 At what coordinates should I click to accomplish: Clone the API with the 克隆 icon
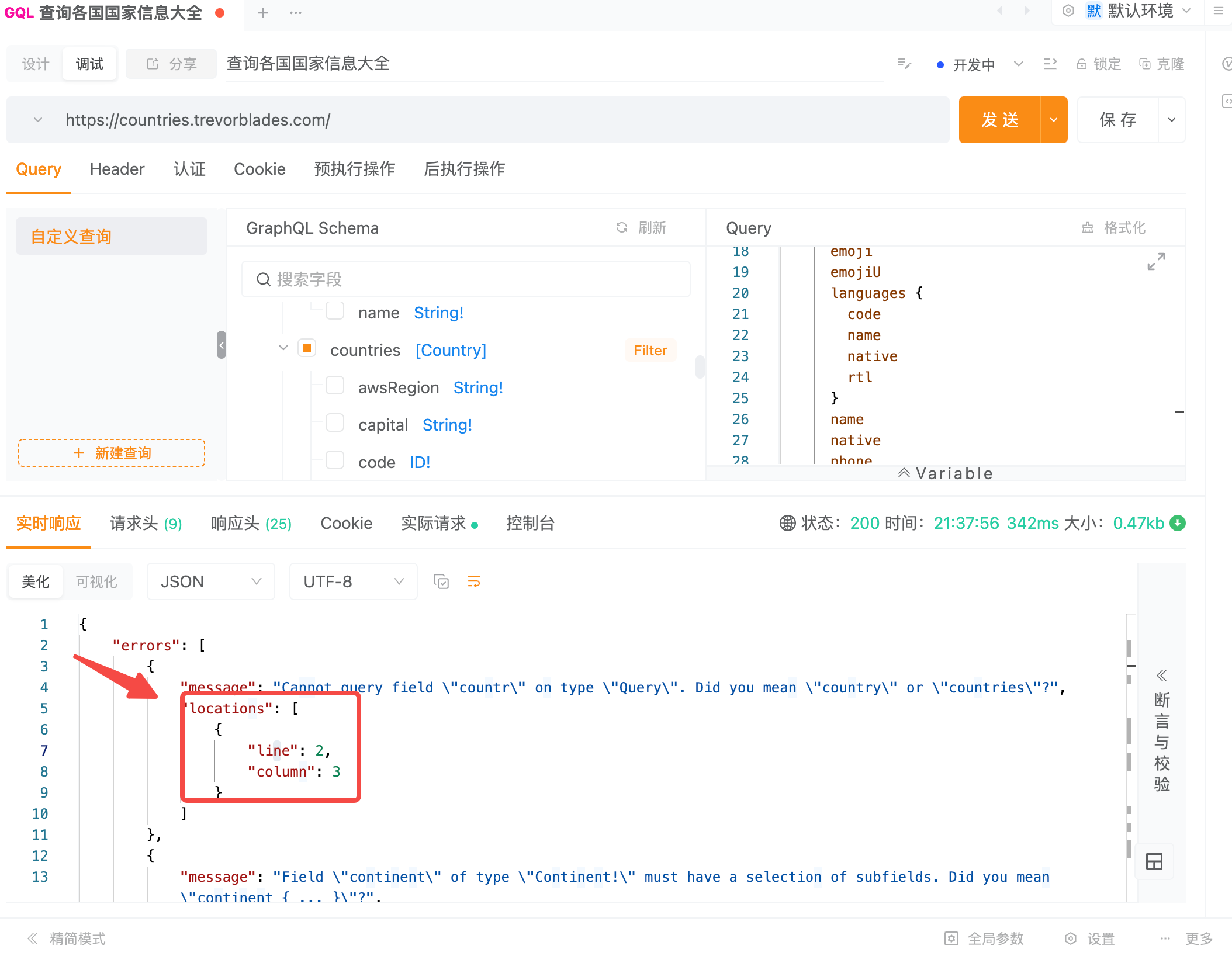coord(1161,64)
